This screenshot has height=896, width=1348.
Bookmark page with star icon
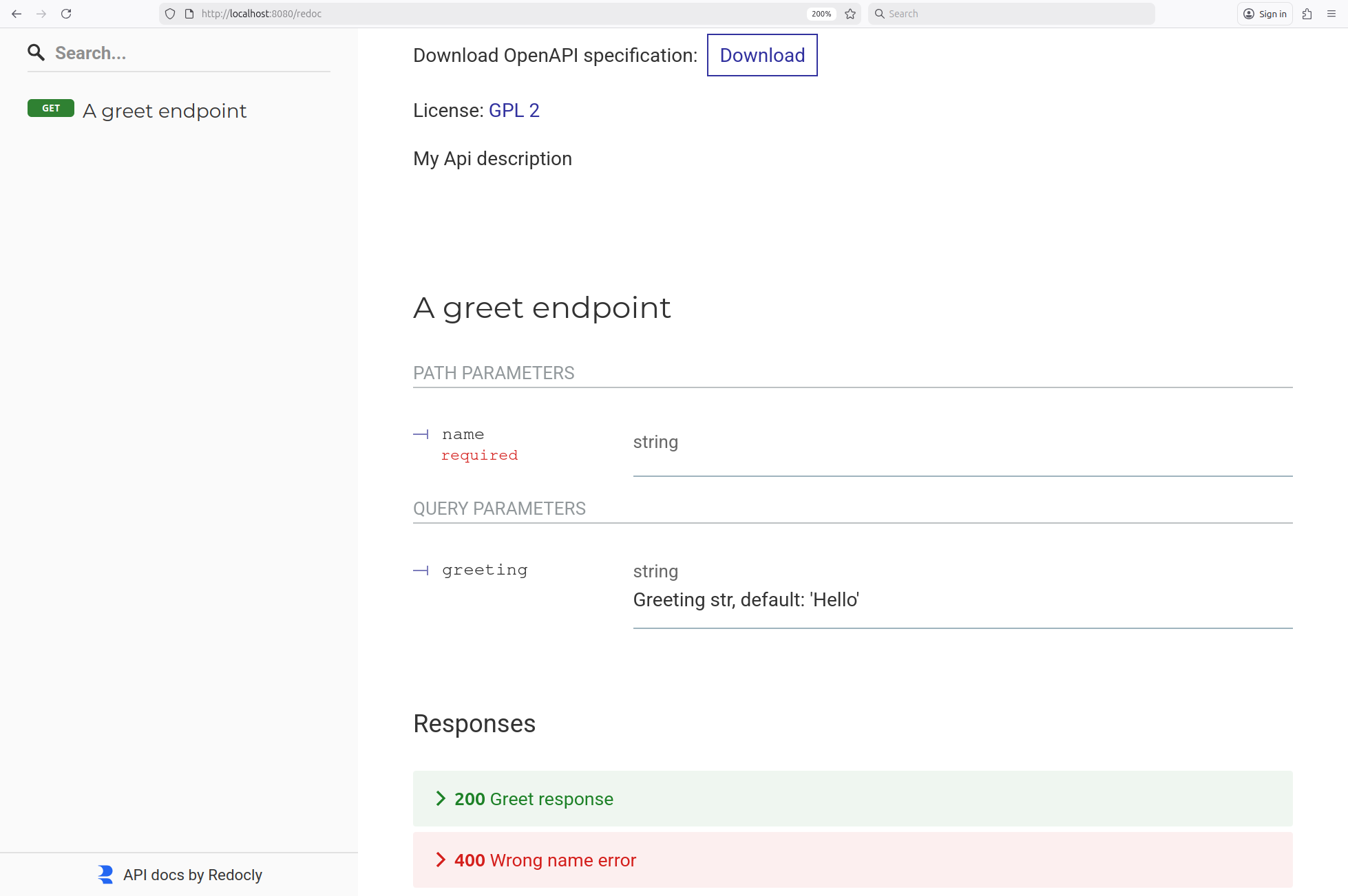pos(850,14)
